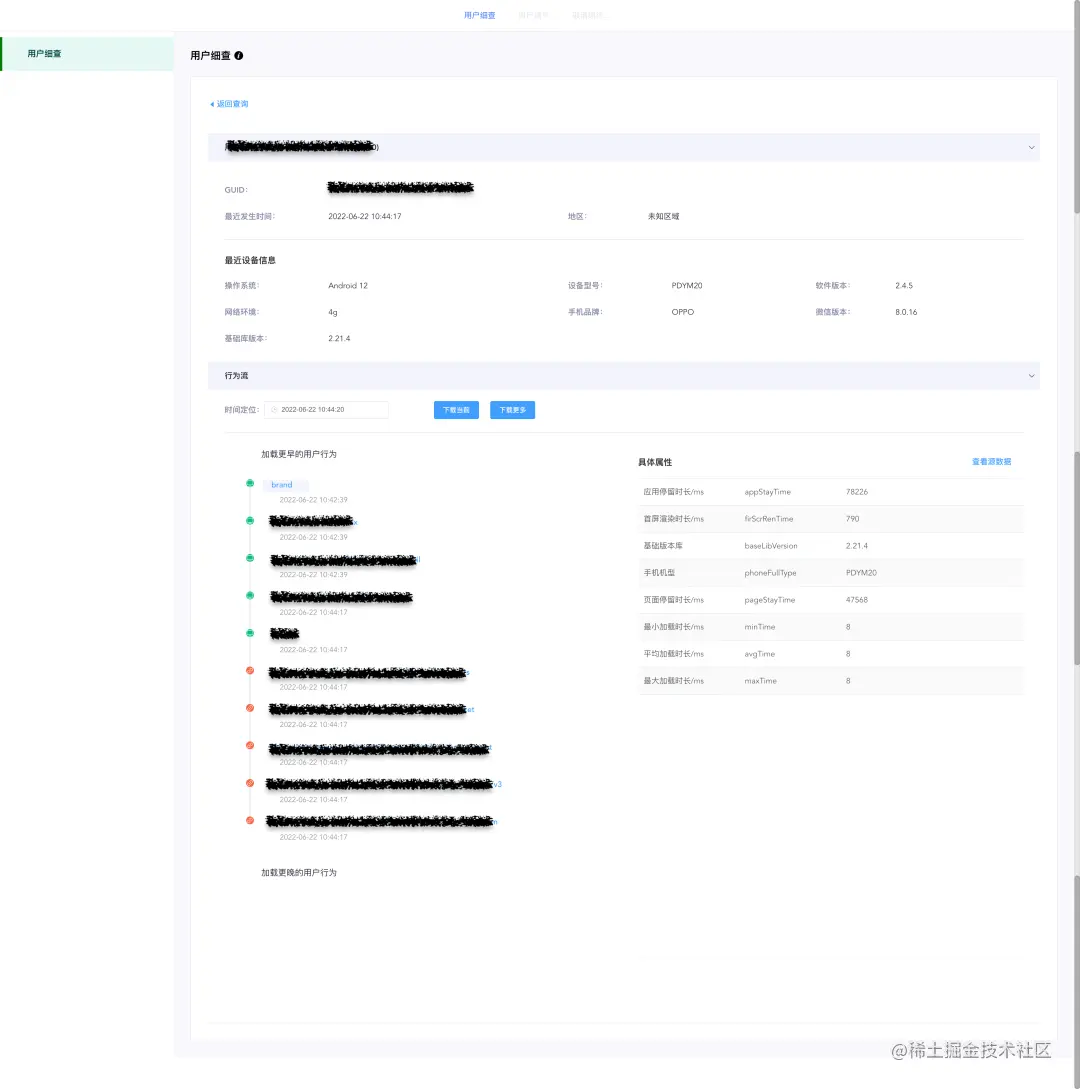Image resolution: width=1080 pixels, height=1089 pixels.
Task: Click the 最近设备信息 heading
Action: pyautogui.click(x=250, y=260)
